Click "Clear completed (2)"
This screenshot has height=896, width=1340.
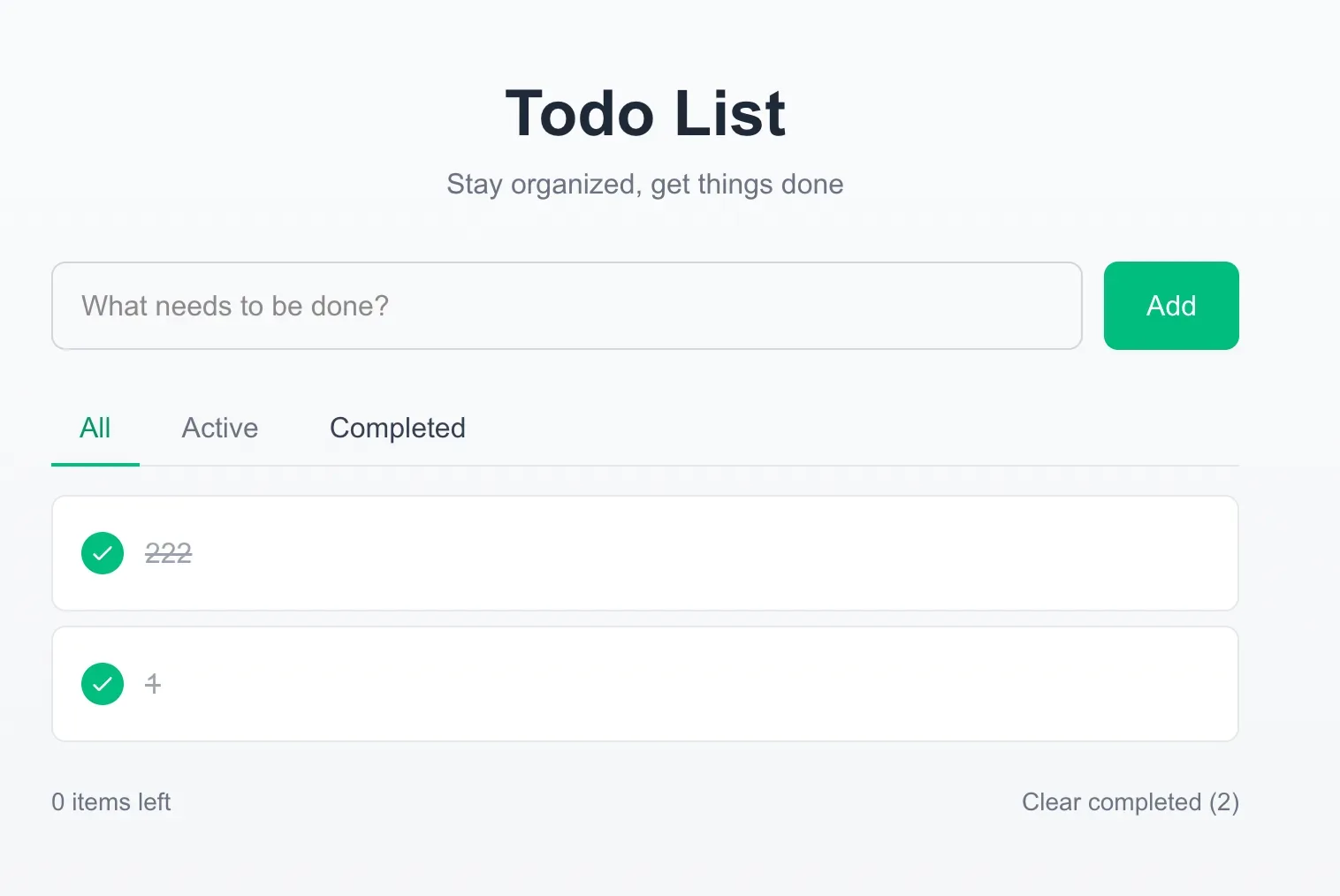click(x=1131, y=801)
